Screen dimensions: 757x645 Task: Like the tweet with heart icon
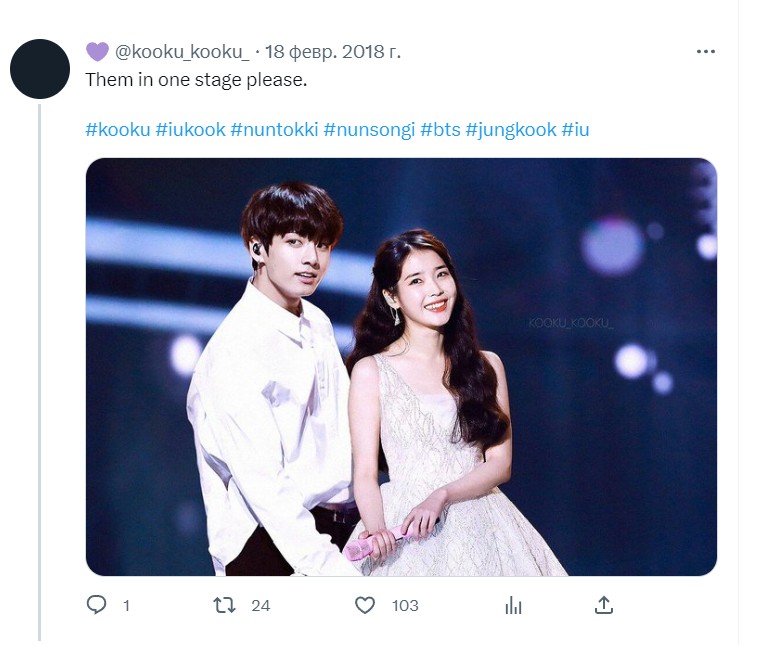coord(365,605)
